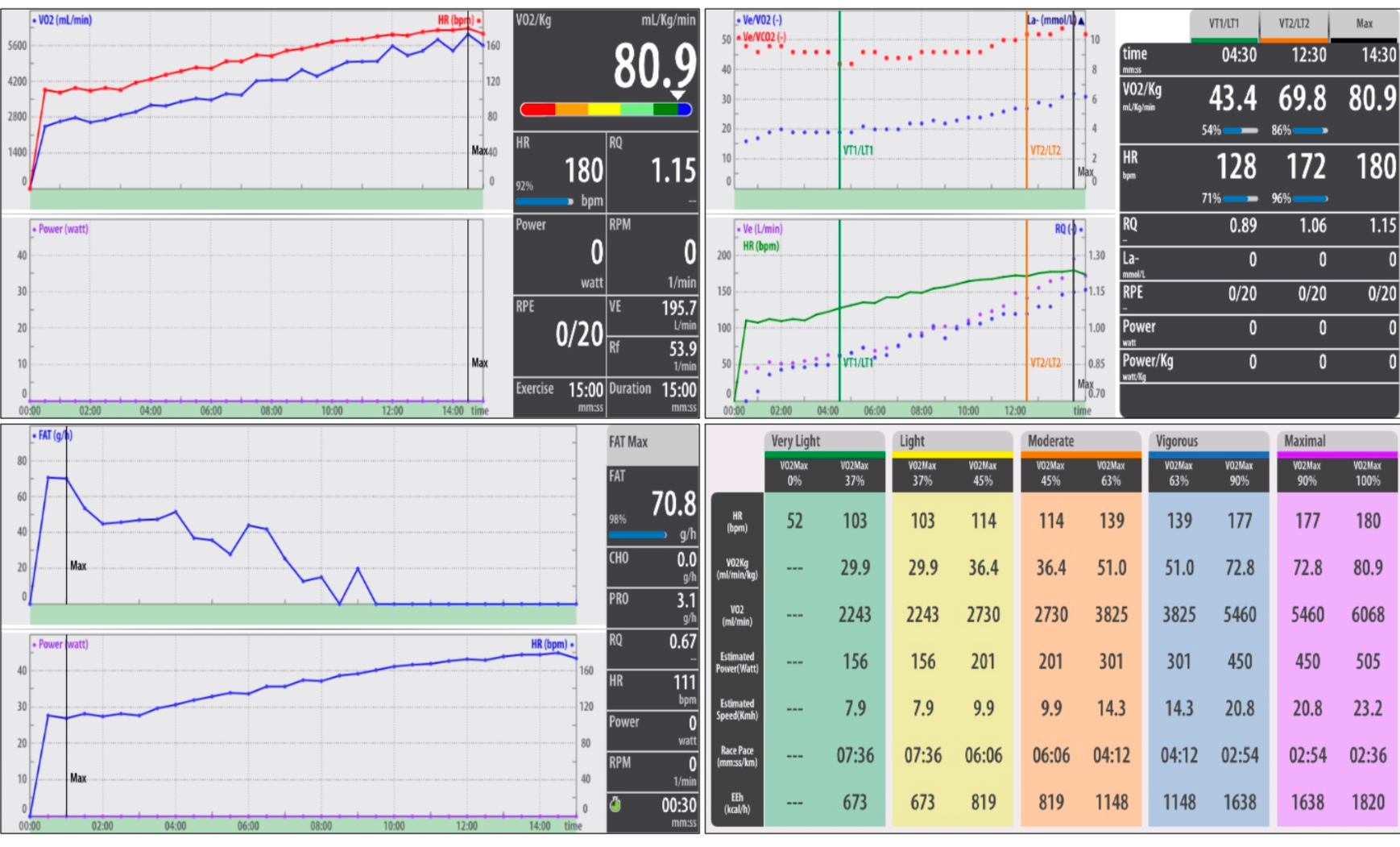Click the HR 92% progress bar
The width and height of the screenshot is (1400, 847).
[x=545, y=201]
